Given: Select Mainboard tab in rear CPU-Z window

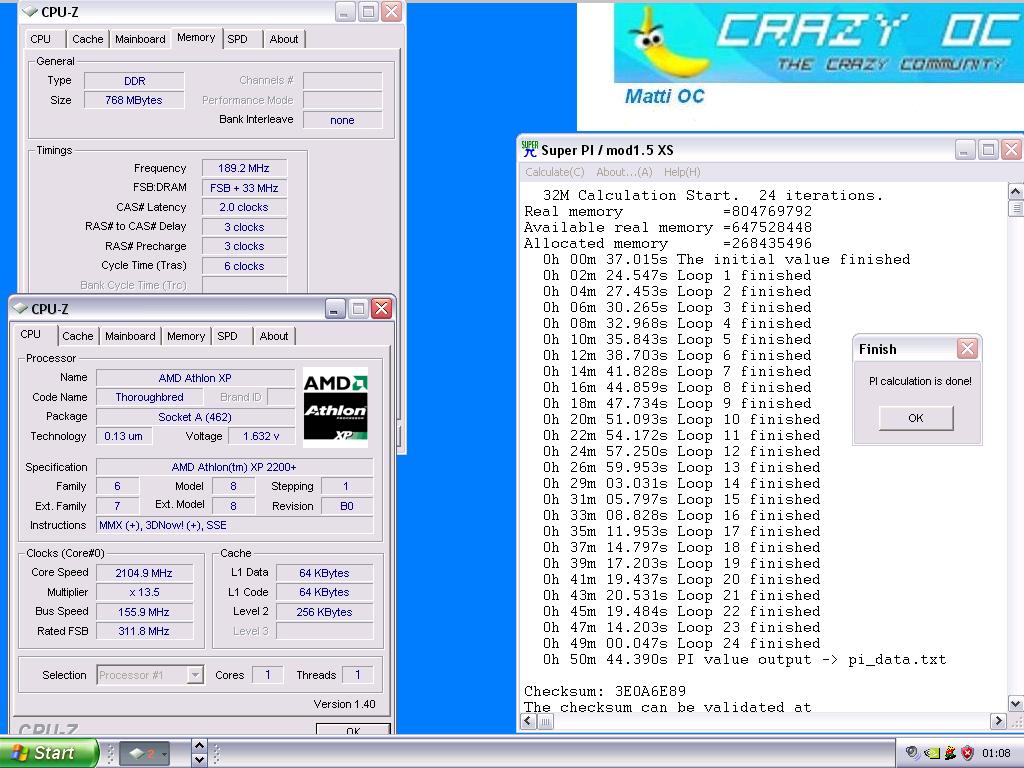Looking at the screenshot, I should tap(140, 39).
